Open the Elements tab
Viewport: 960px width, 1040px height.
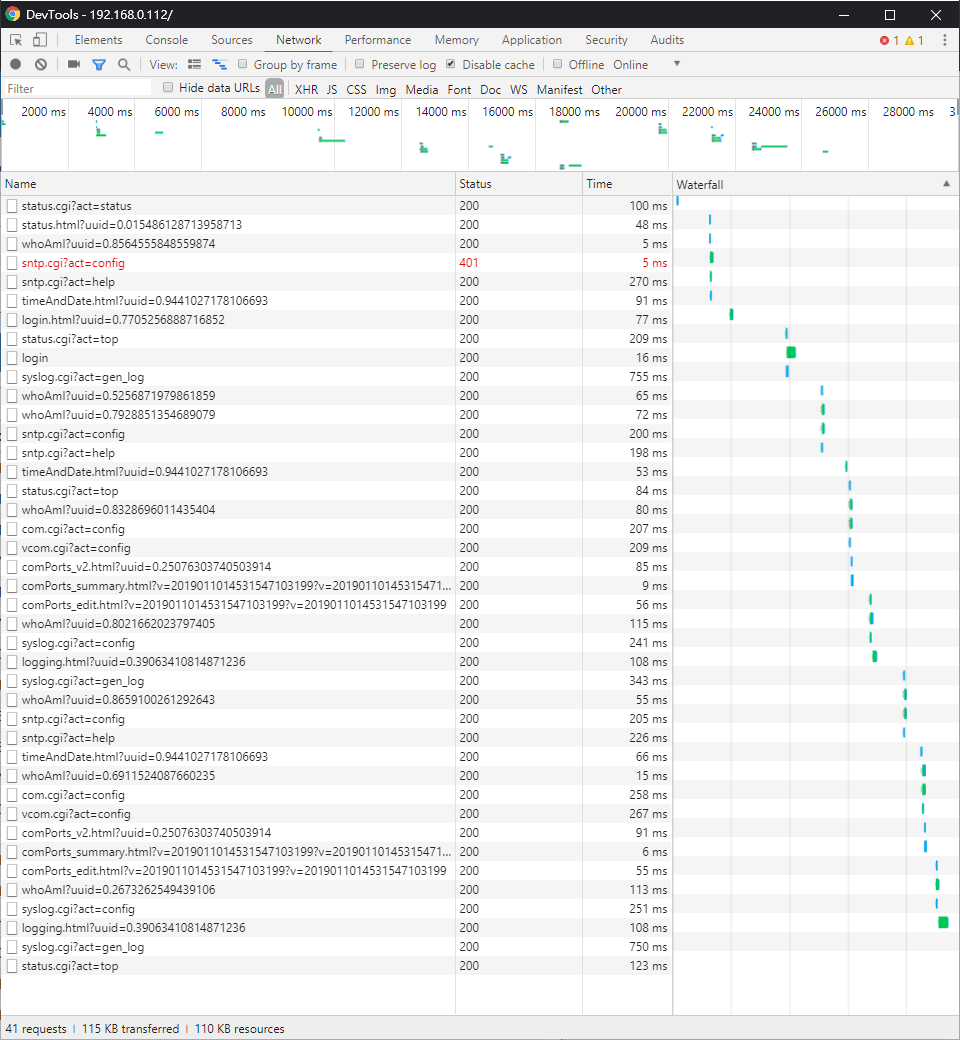[98, 40]
